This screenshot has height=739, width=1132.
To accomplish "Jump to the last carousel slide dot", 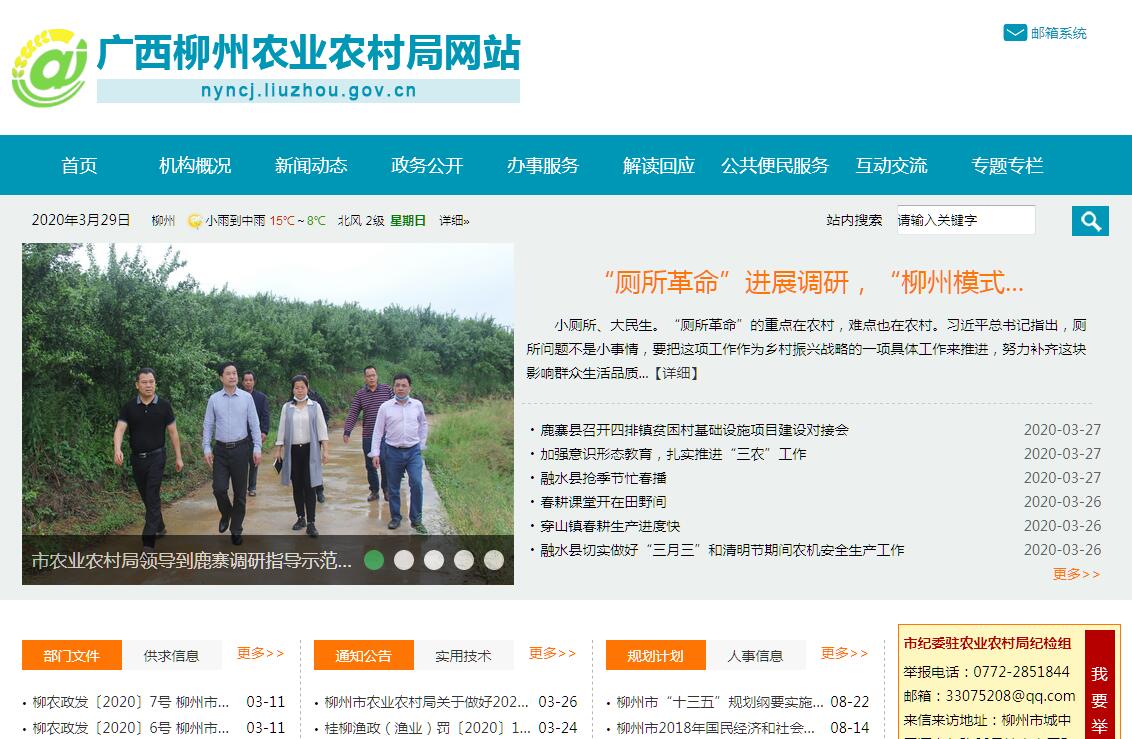I will pos(494,560).
